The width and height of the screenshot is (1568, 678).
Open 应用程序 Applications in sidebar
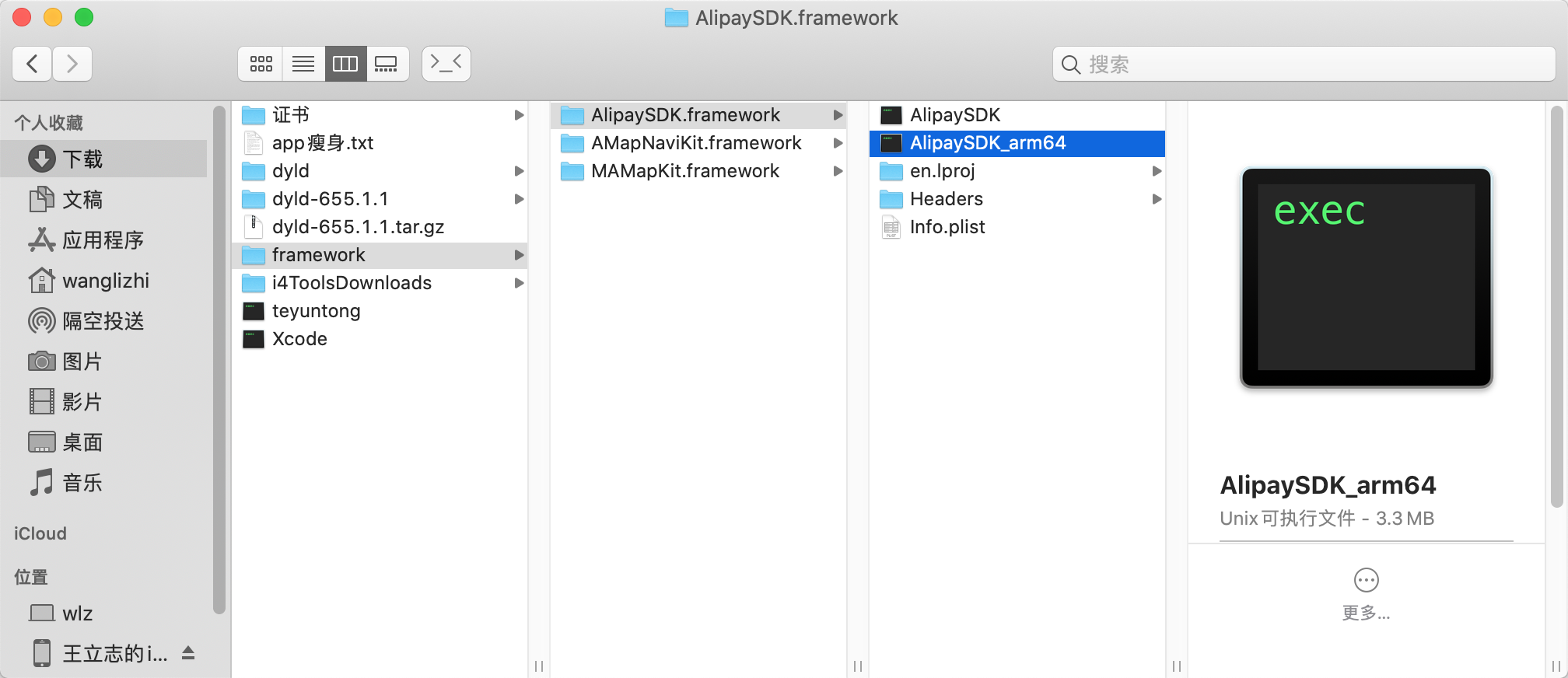tap(103, 240)
